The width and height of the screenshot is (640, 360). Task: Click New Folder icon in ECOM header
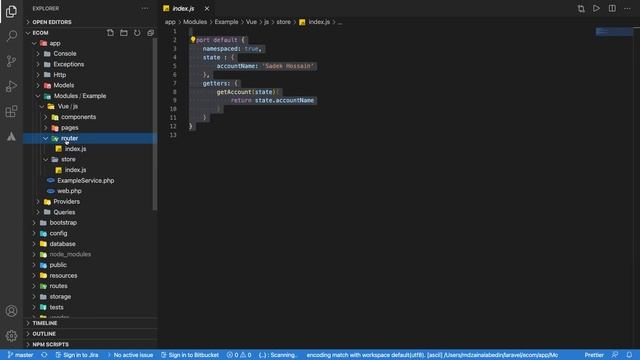(124, 33)
